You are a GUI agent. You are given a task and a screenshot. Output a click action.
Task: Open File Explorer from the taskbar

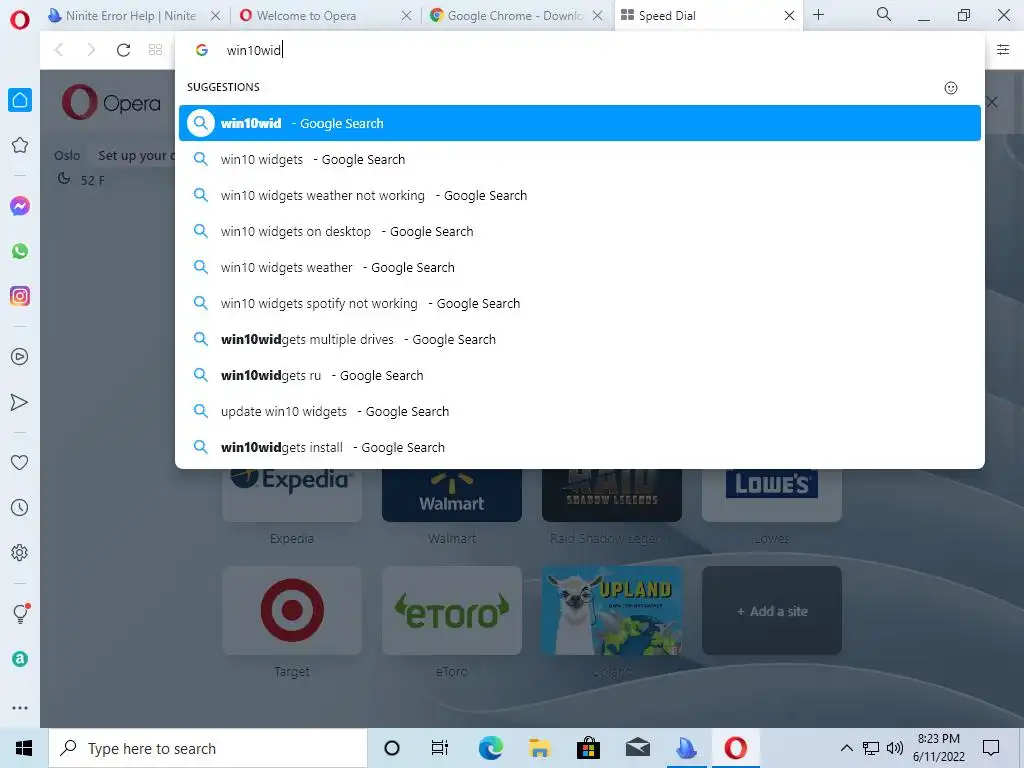click(x=539, y=748)
